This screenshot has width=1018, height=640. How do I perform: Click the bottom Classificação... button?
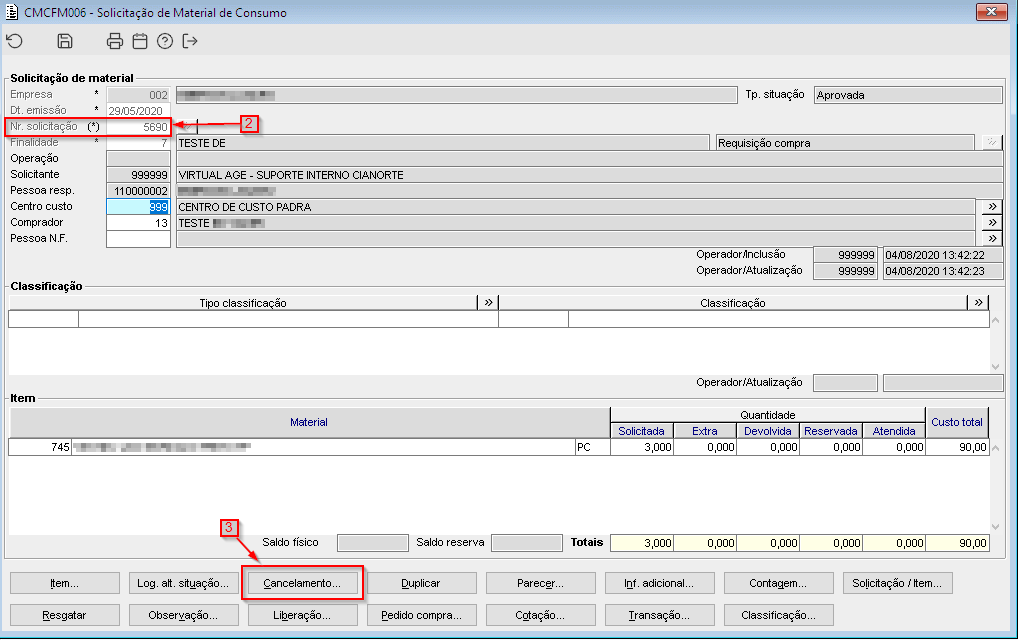point(778,615)
